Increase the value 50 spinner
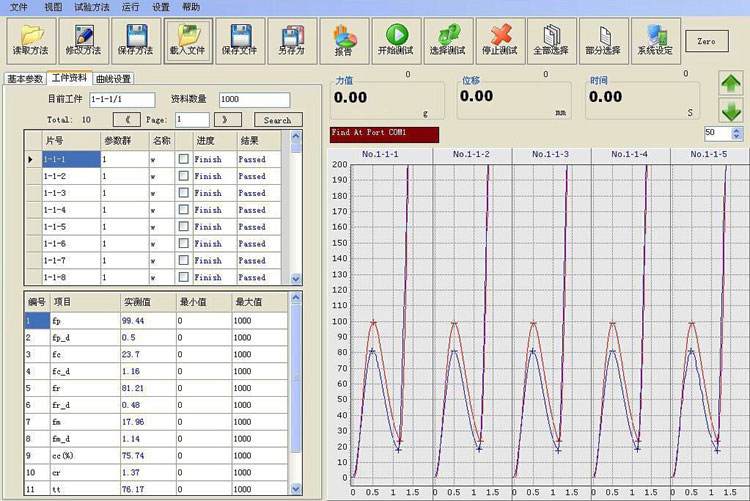Screen dimensions: 750x501 [x=737, y=129]
